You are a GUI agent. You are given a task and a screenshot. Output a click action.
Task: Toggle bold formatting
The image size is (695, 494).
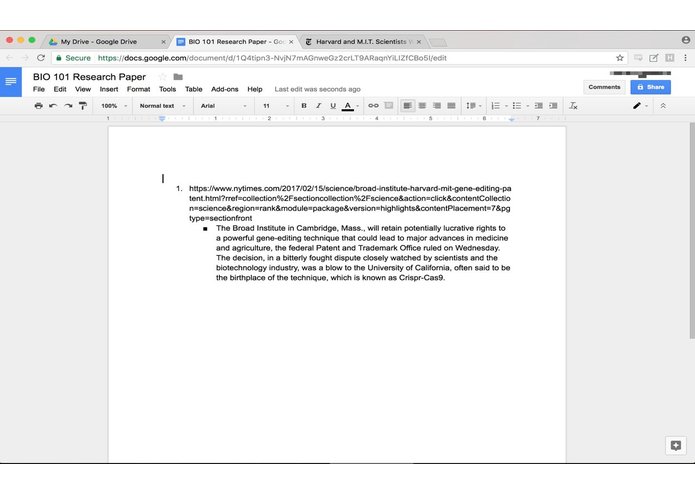click(x=304, y=106)
